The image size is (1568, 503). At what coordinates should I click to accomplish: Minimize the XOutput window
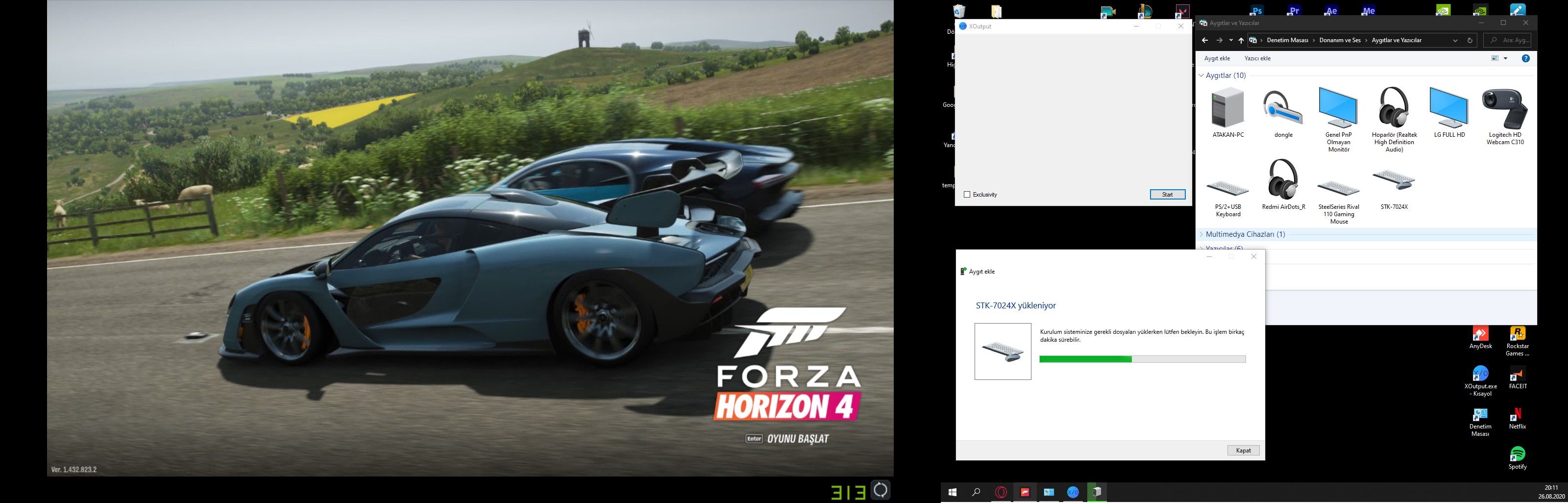[x=1136, y=26]
